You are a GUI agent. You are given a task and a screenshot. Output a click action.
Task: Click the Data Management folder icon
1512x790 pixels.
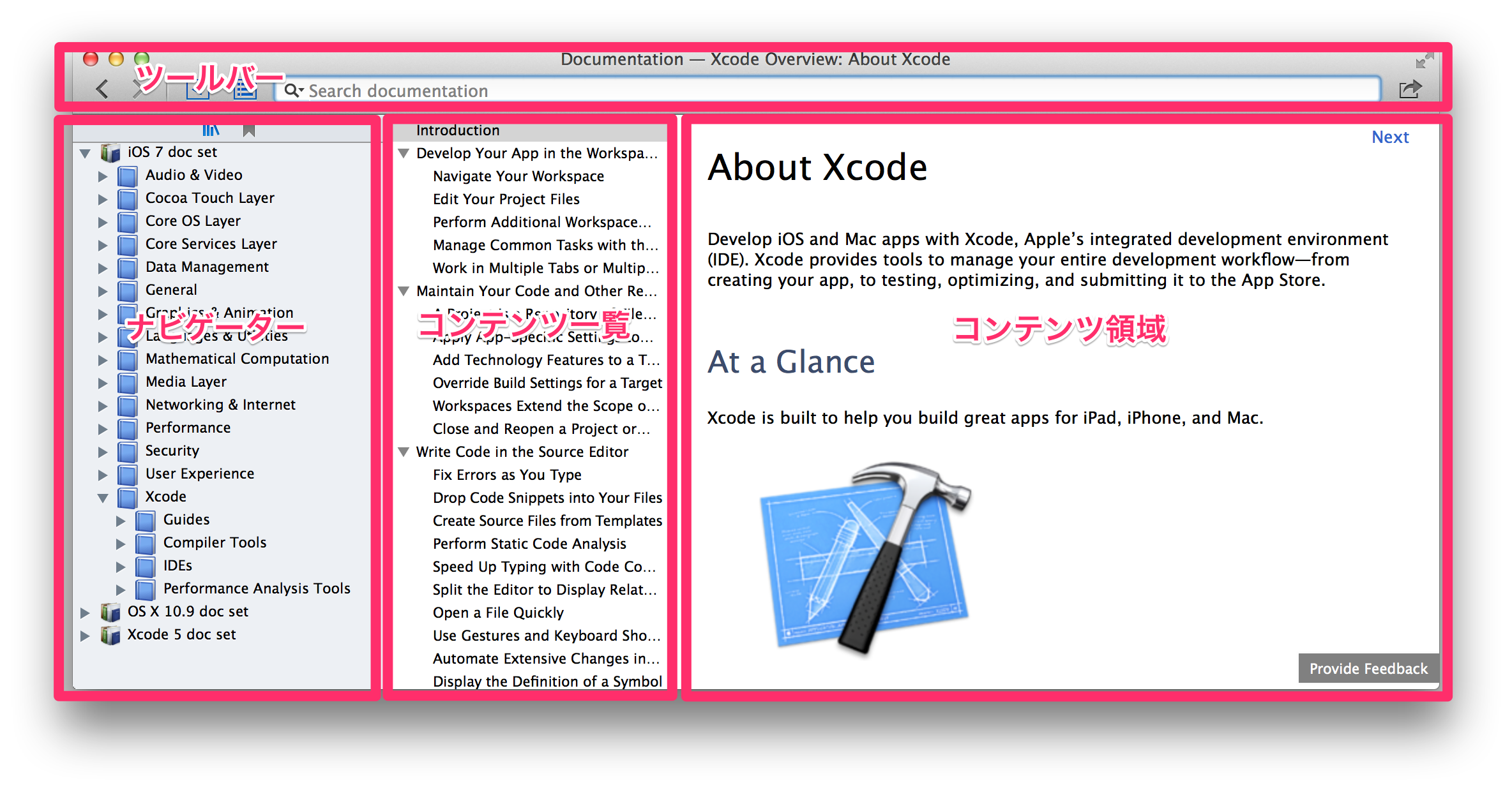pos(128,267)
